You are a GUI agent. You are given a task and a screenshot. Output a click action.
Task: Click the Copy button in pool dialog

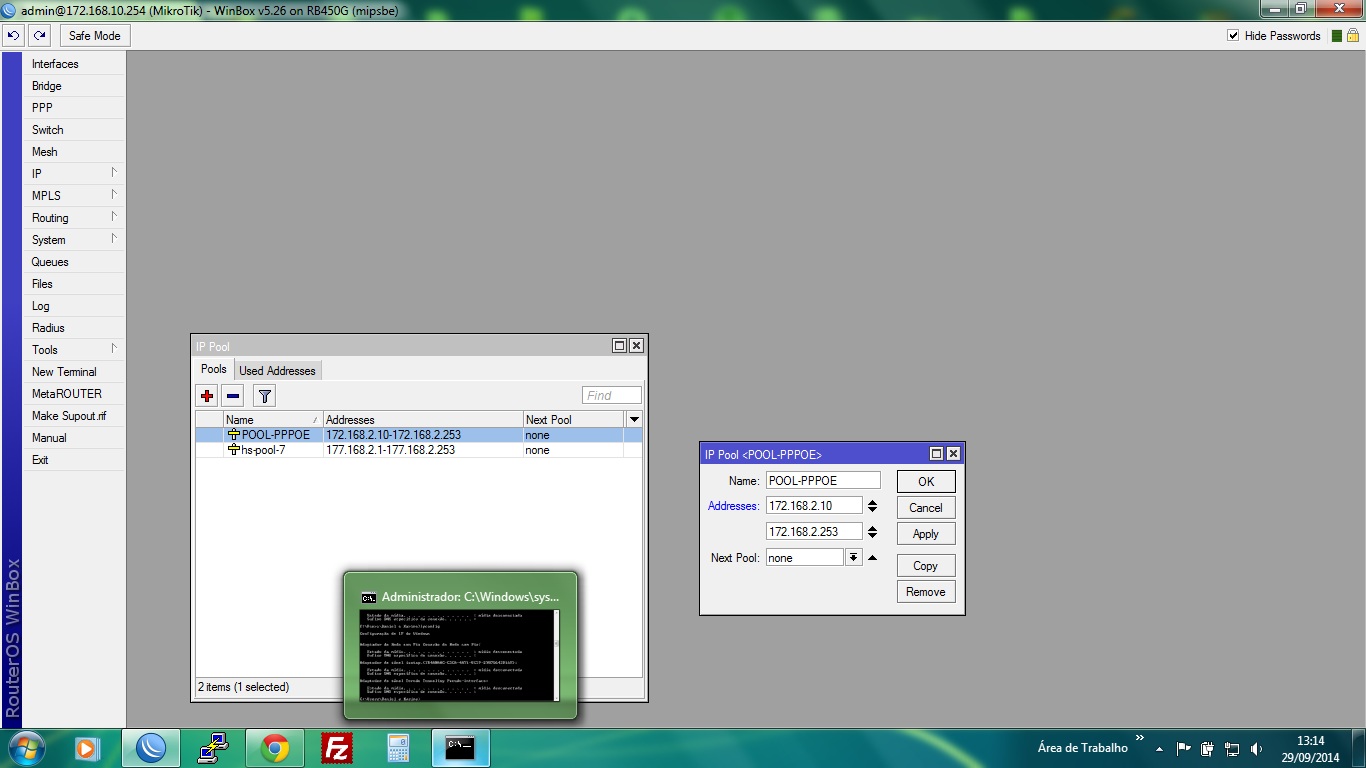pos(925,566)
